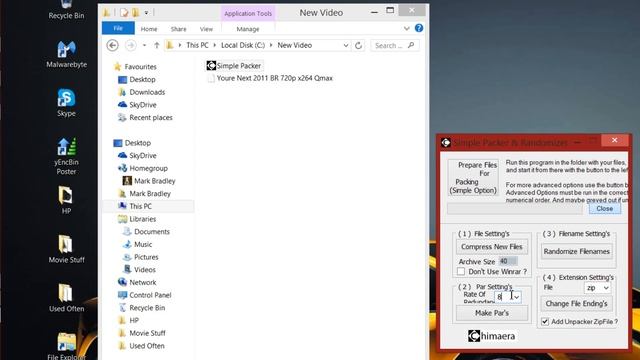The width and height of the screenshot is (640, 360).
Task: Open recent locations dropdown arrow
Action: (x=144, y=45)
